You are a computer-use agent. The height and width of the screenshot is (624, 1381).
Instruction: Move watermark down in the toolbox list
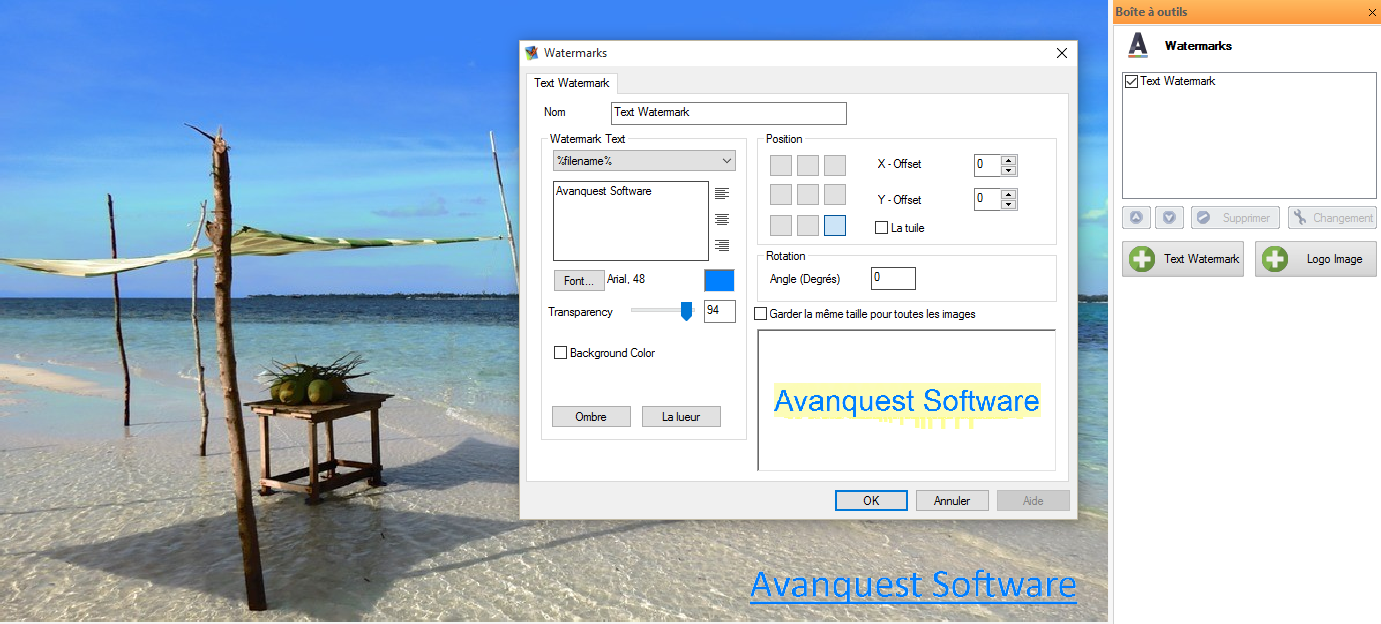(x=1169, y=217)
